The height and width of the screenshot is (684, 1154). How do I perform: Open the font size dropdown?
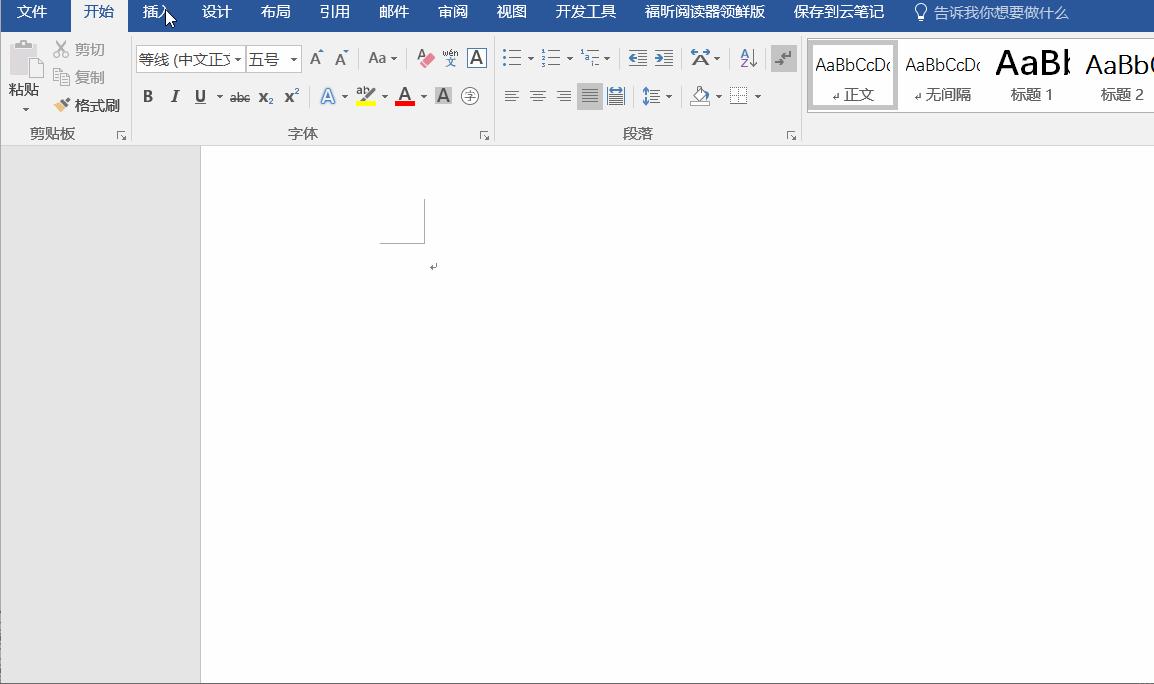(x=291, y=59)
